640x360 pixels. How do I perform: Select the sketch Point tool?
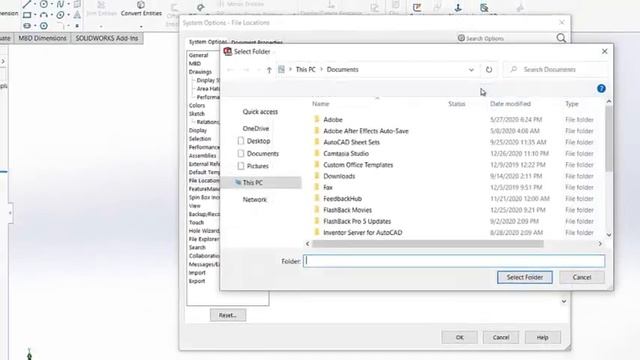[77, 26]
